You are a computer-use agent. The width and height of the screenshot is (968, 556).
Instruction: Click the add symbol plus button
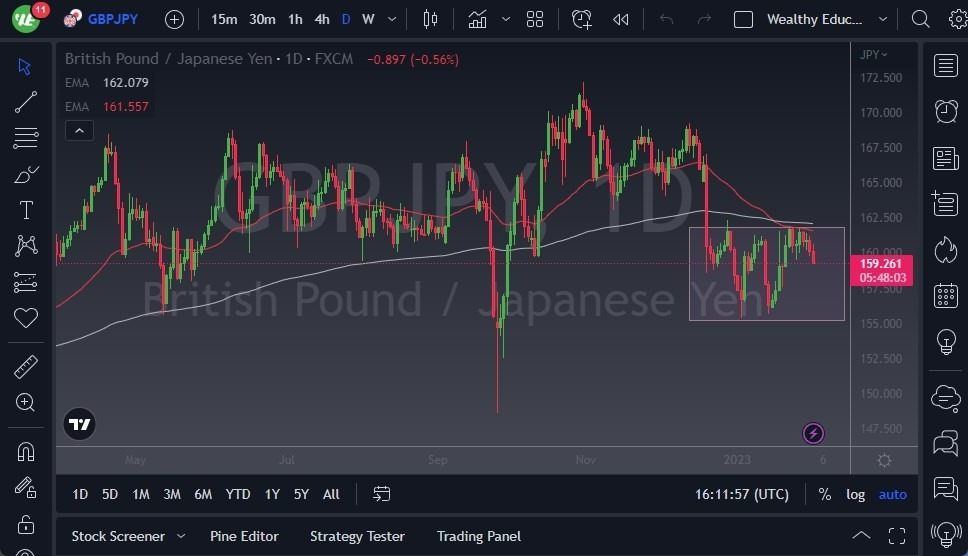pyautogui.click(x=174, y=20)
